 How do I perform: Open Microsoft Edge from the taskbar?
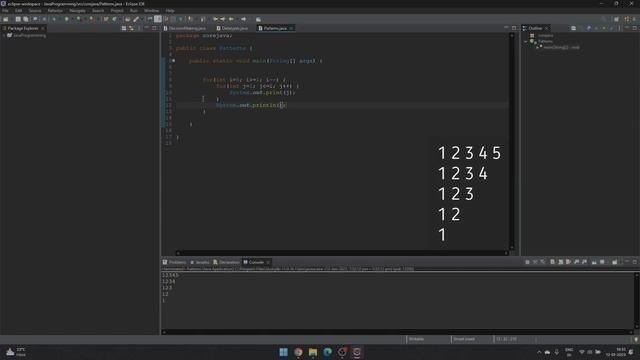click(x=328, y=352)
